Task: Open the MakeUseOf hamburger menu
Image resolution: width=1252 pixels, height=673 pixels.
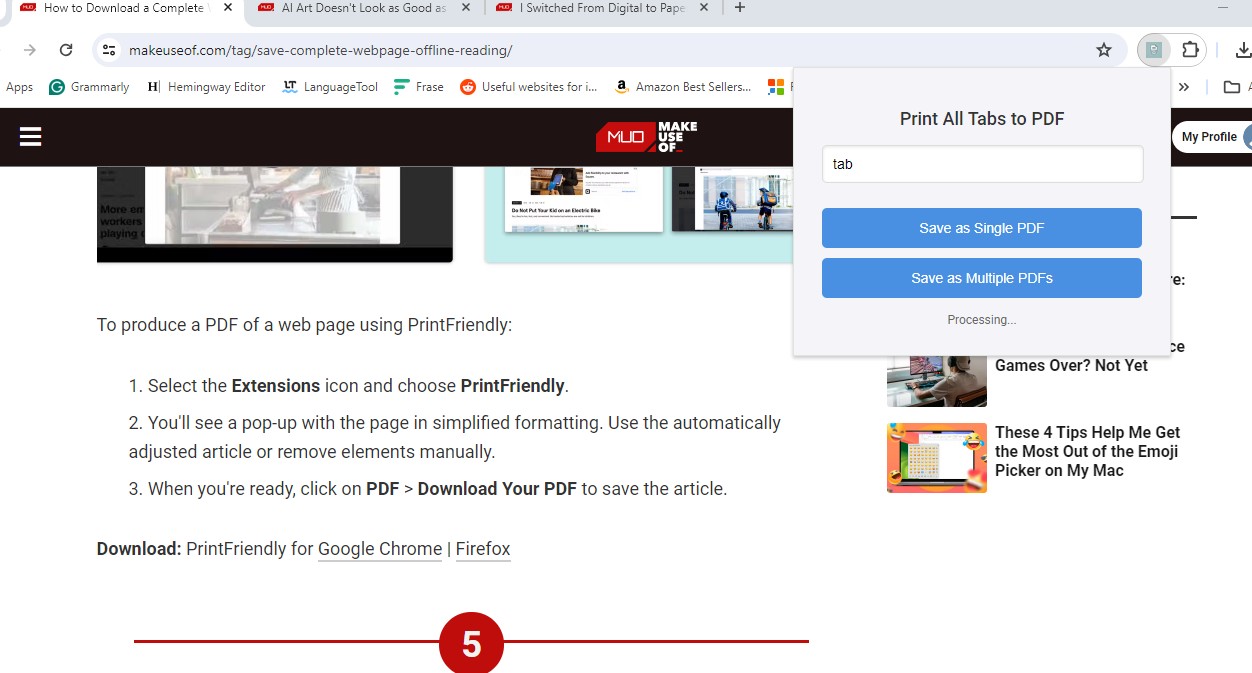Action: (x=31, y=137)
